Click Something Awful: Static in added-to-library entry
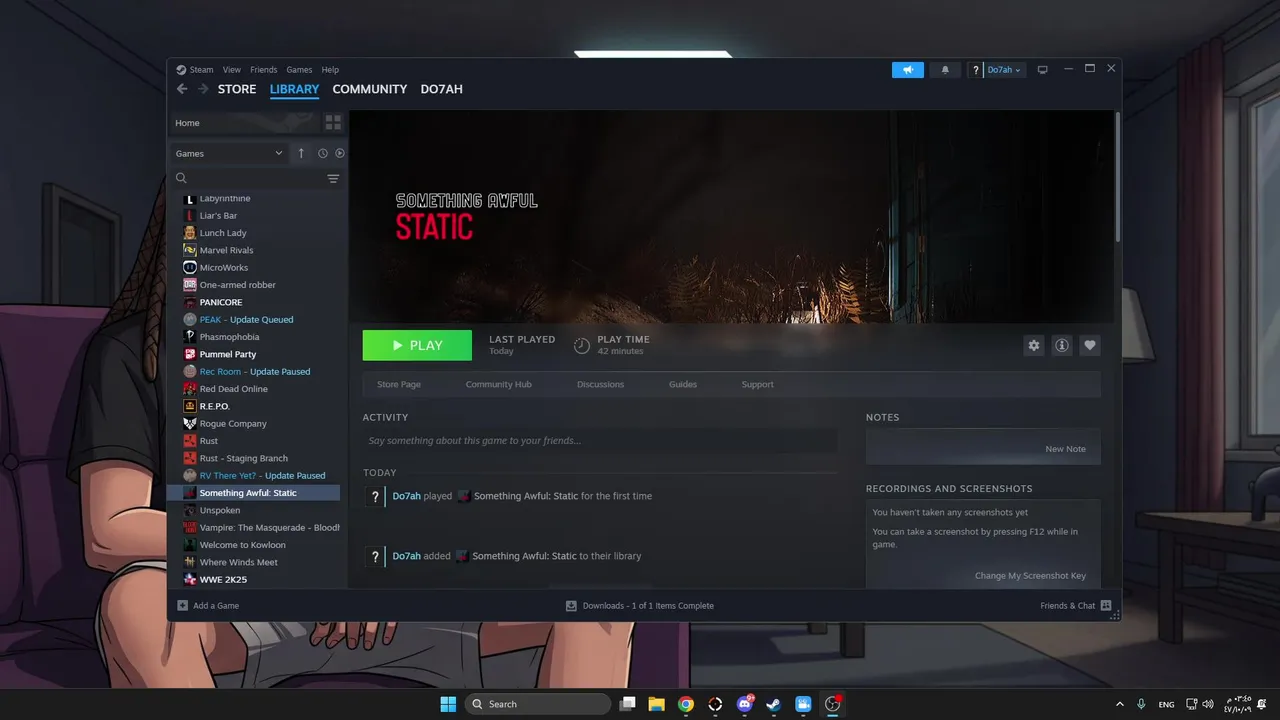Viewport: 1280px width, 720px height. pyautogui.click(x=524, y=556)
